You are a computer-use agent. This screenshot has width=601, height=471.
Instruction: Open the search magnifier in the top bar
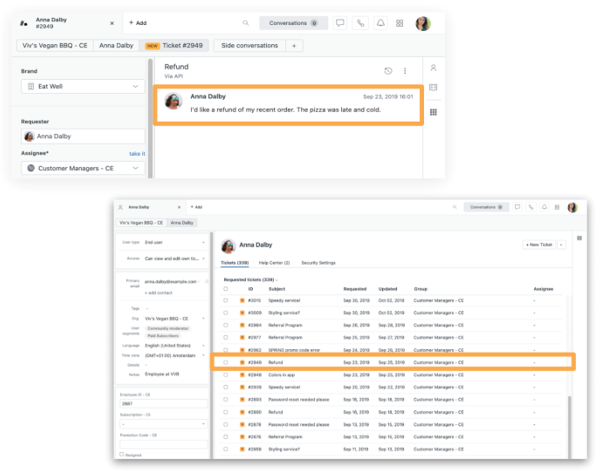point(246,22)
